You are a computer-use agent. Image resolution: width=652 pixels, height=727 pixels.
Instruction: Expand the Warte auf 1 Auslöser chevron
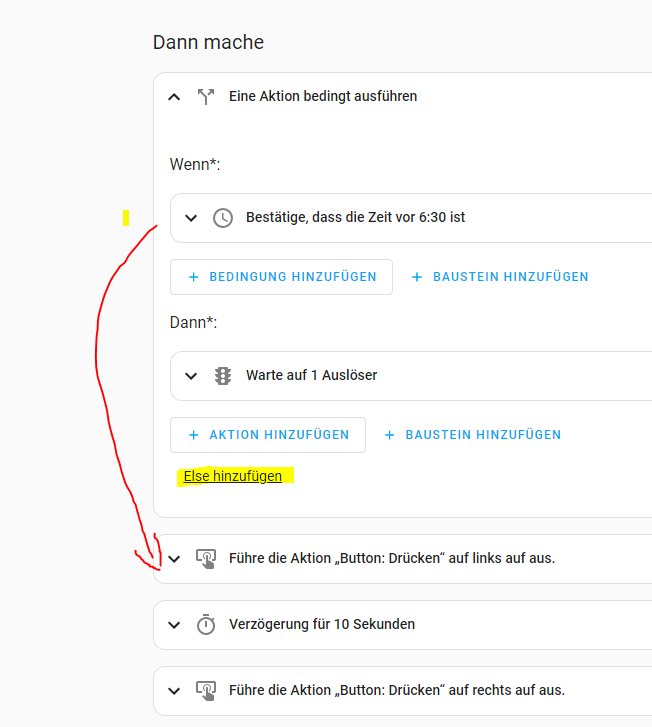click(x=191, y=376)
